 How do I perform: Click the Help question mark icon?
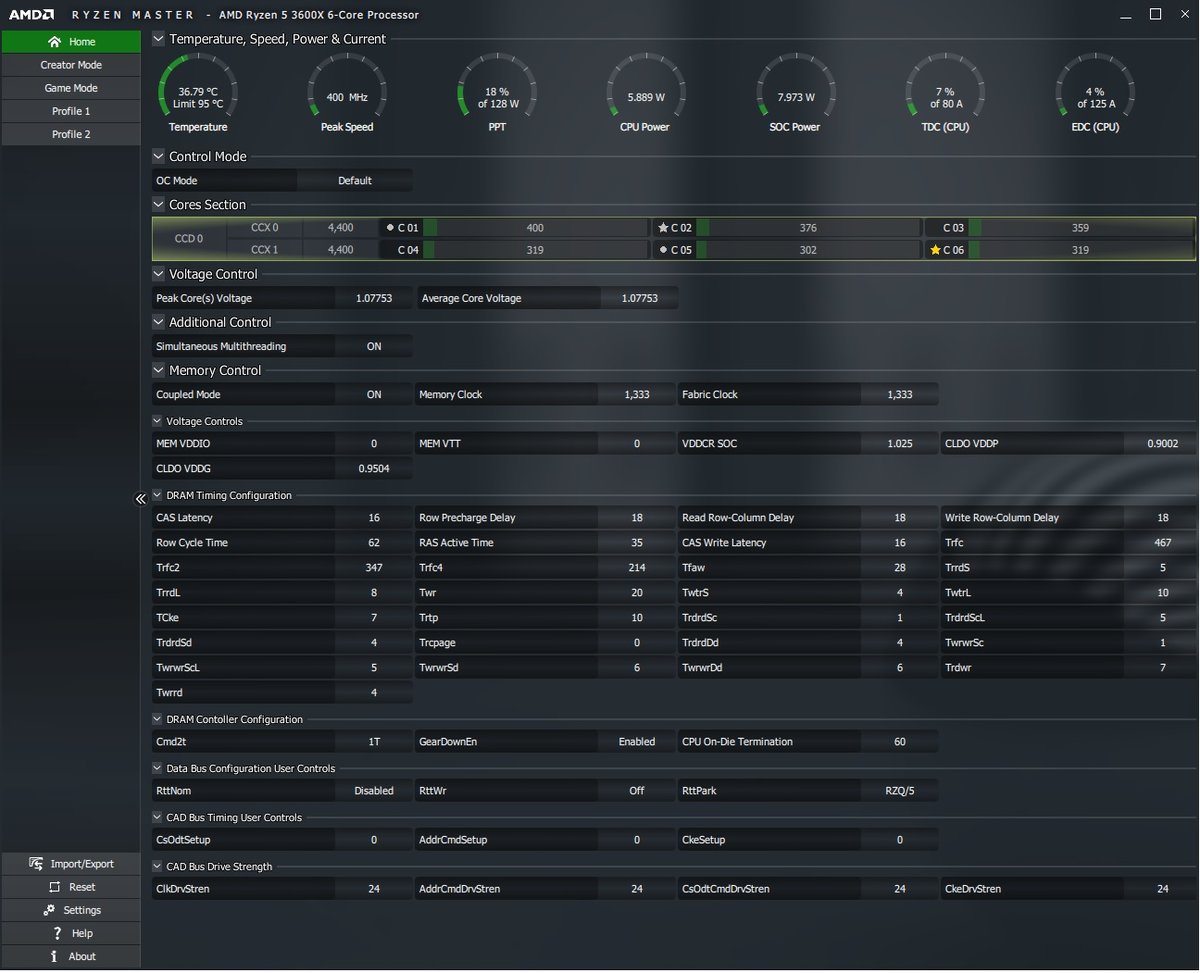[x=59, y=933]
